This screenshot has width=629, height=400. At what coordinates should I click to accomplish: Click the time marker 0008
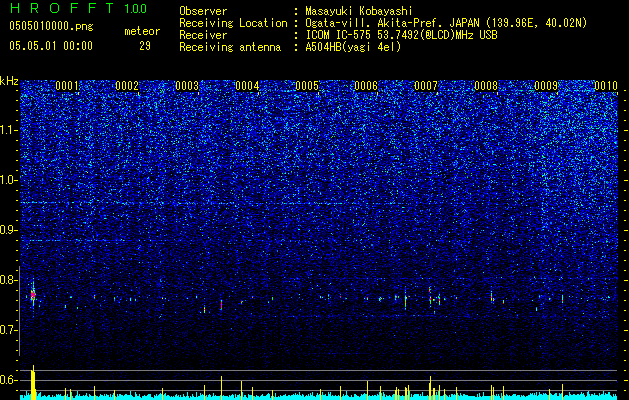[486, 86]
